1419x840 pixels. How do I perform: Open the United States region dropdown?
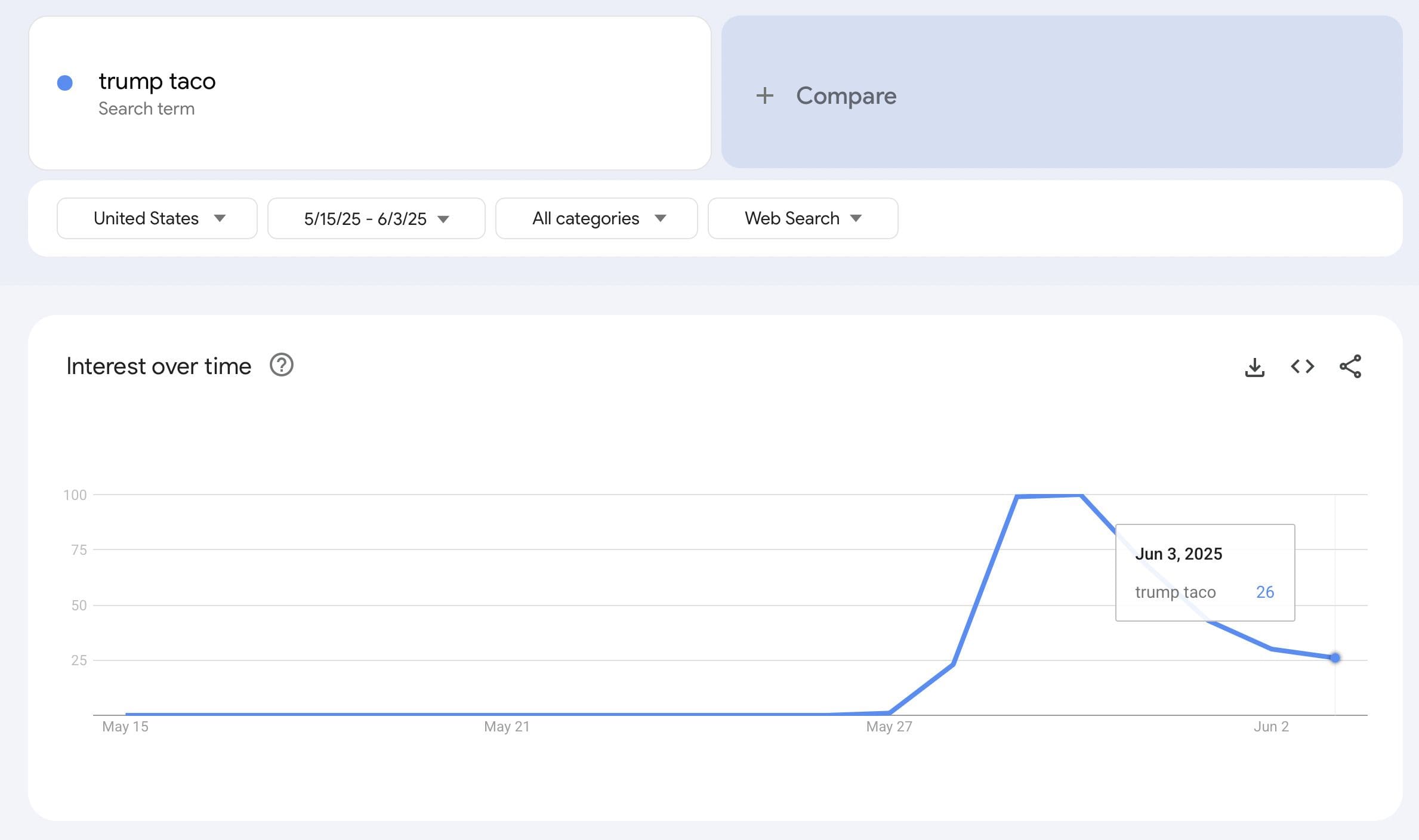pyautogui.click(x=157, y=218)
